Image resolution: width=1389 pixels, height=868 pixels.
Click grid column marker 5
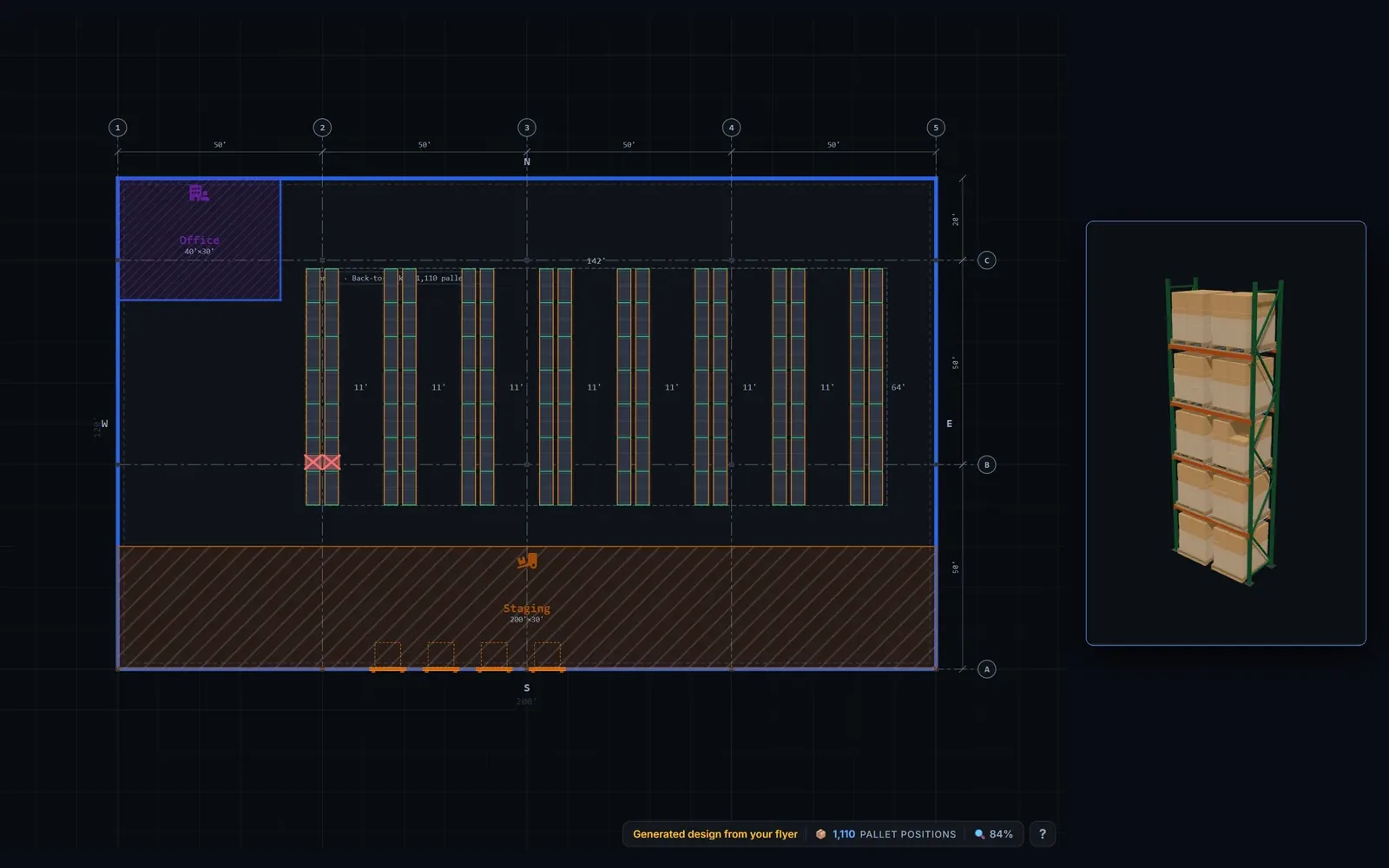(x=936, y=128)
